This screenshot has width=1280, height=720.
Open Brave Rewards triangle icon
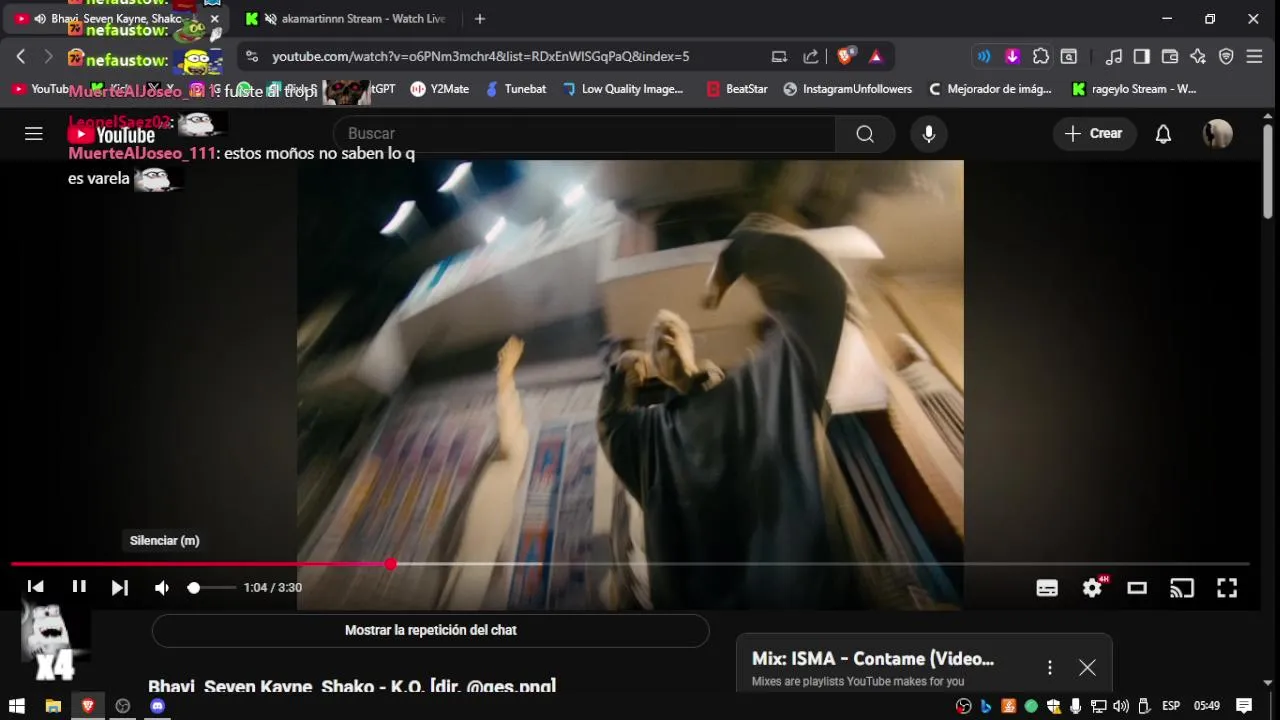[x=876, y=57]
